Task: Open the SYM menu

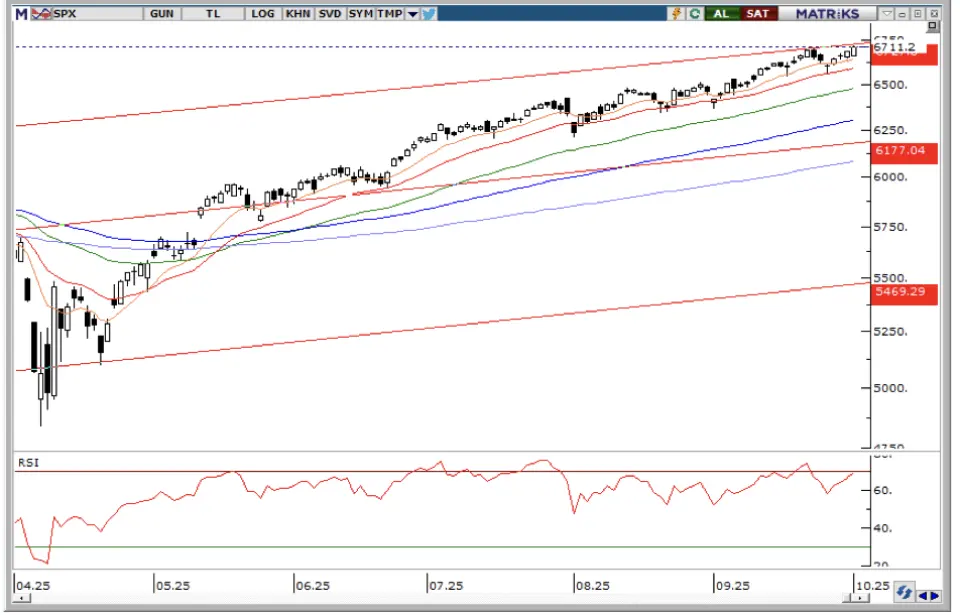Action: point(361,14)
